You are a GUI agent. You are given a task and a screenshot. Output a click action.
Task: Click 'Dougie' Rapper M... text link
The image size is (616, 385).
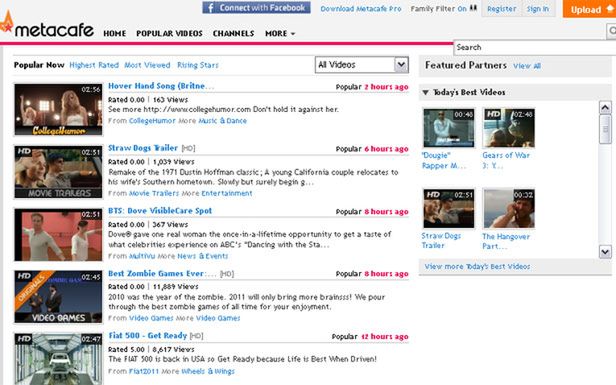[x=444, y=161]
